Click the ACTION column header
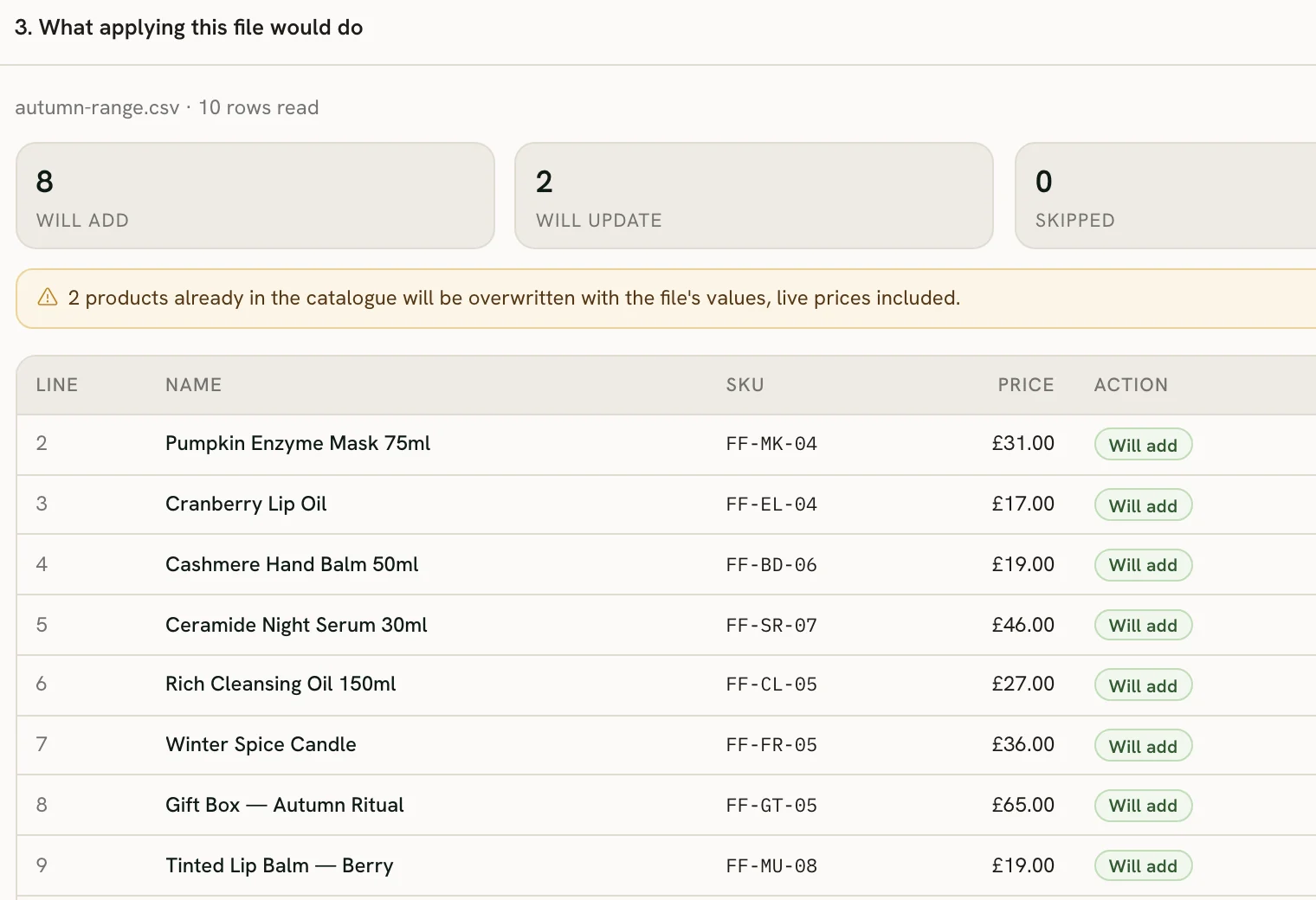1316x900 pixels. pos(1131,385)
